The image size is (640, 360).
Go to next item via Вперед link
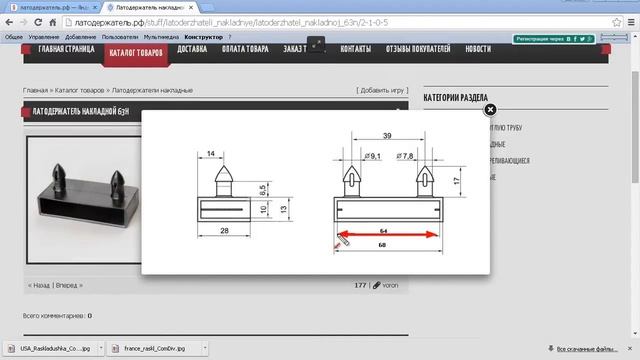point(69,285)
